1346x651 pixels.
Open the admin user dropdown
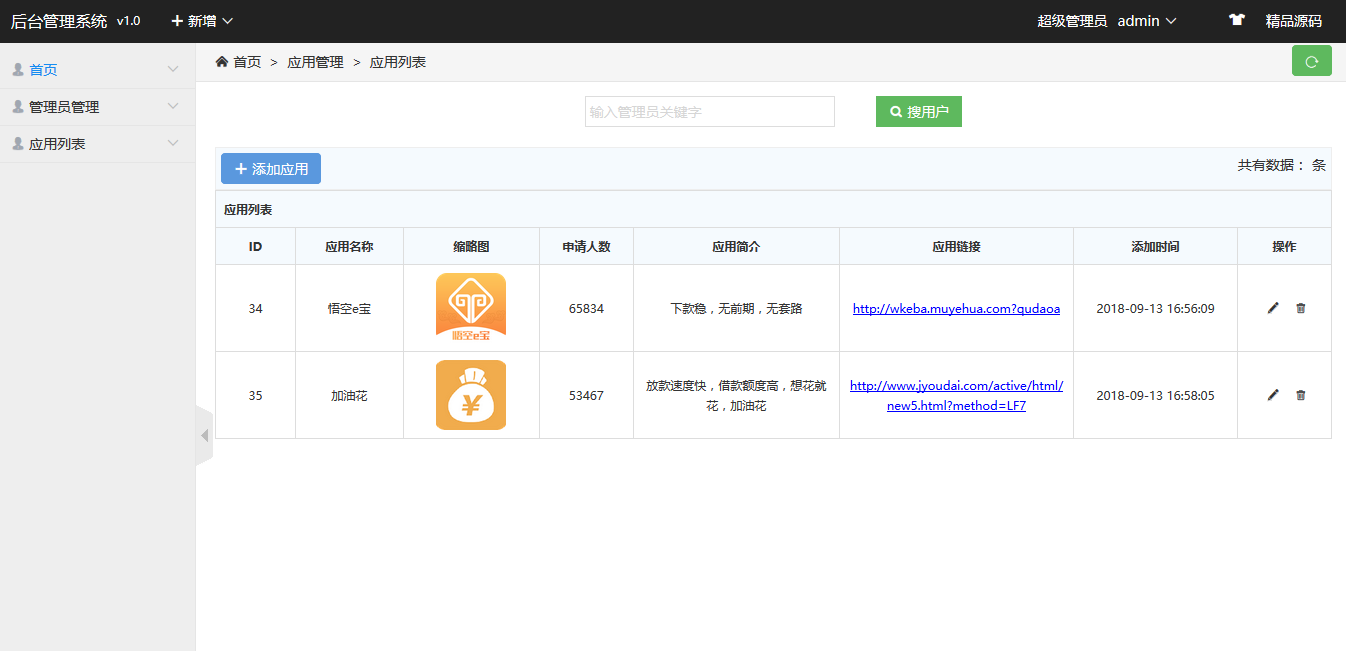point(1146,21)
